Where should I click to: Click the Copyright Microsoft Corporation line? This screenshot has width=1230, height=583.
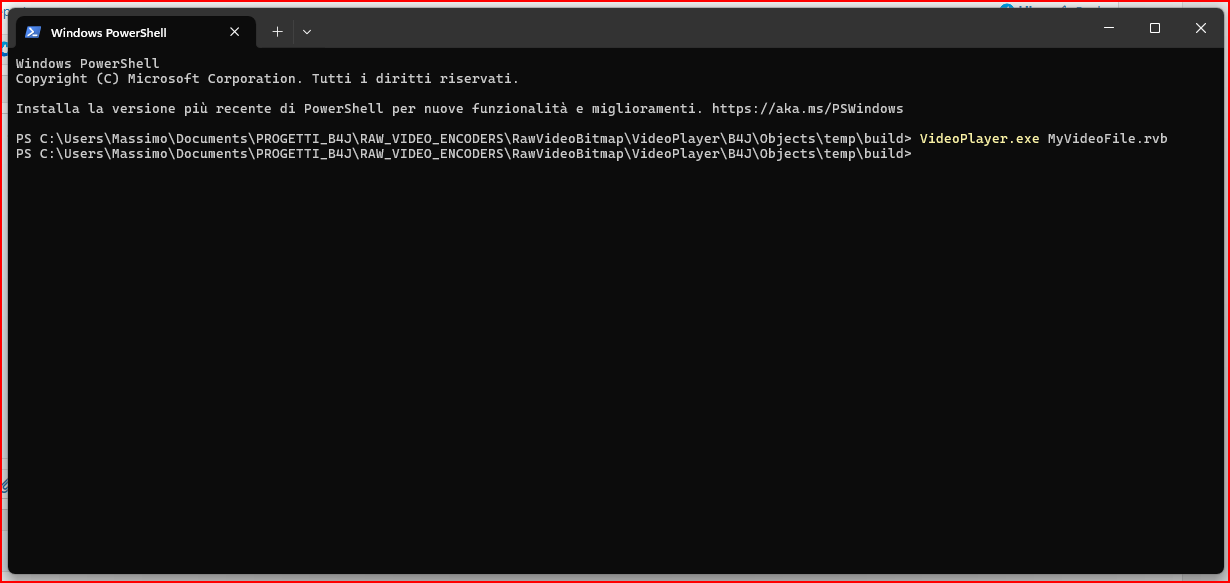pyautogui.click(x=267, y=78)
